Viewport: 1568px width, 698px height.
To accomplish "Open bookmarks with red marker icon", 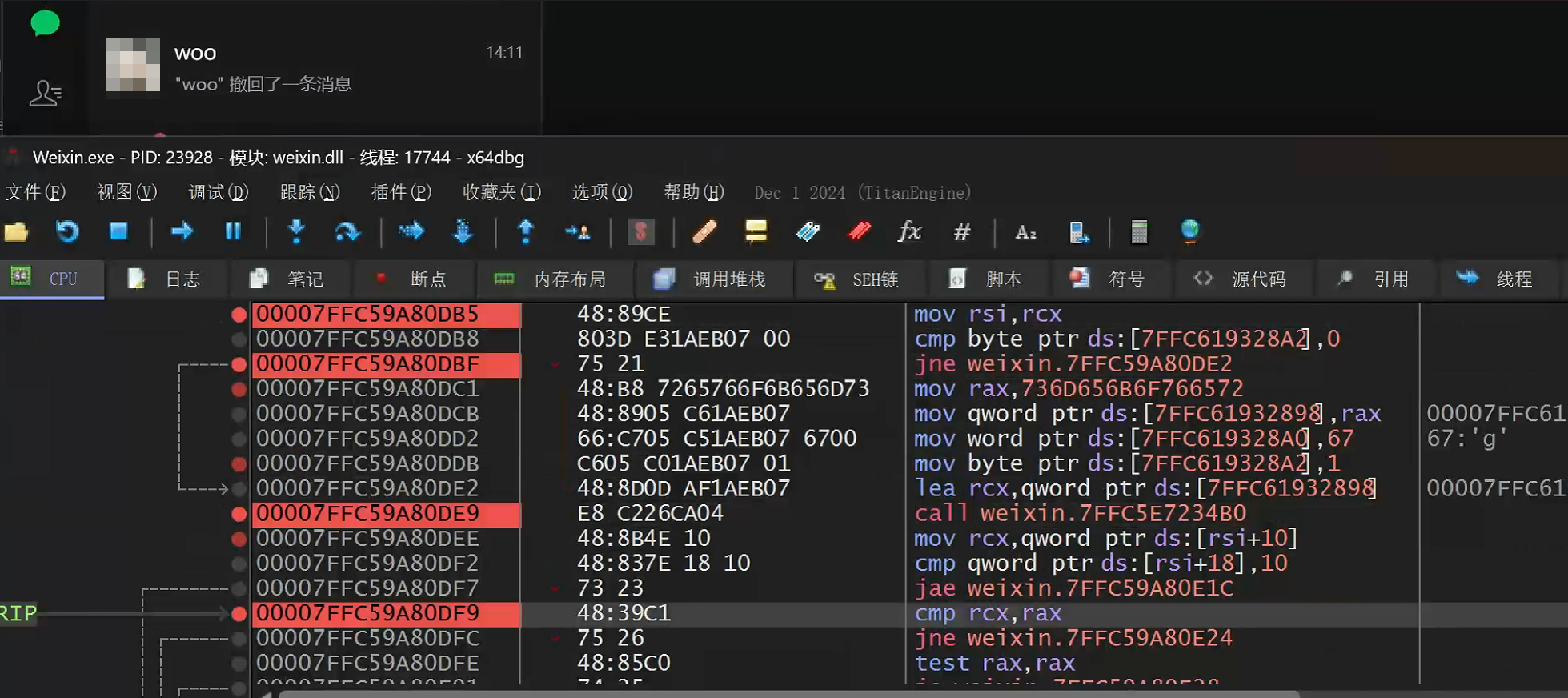I will pos(860,231).
